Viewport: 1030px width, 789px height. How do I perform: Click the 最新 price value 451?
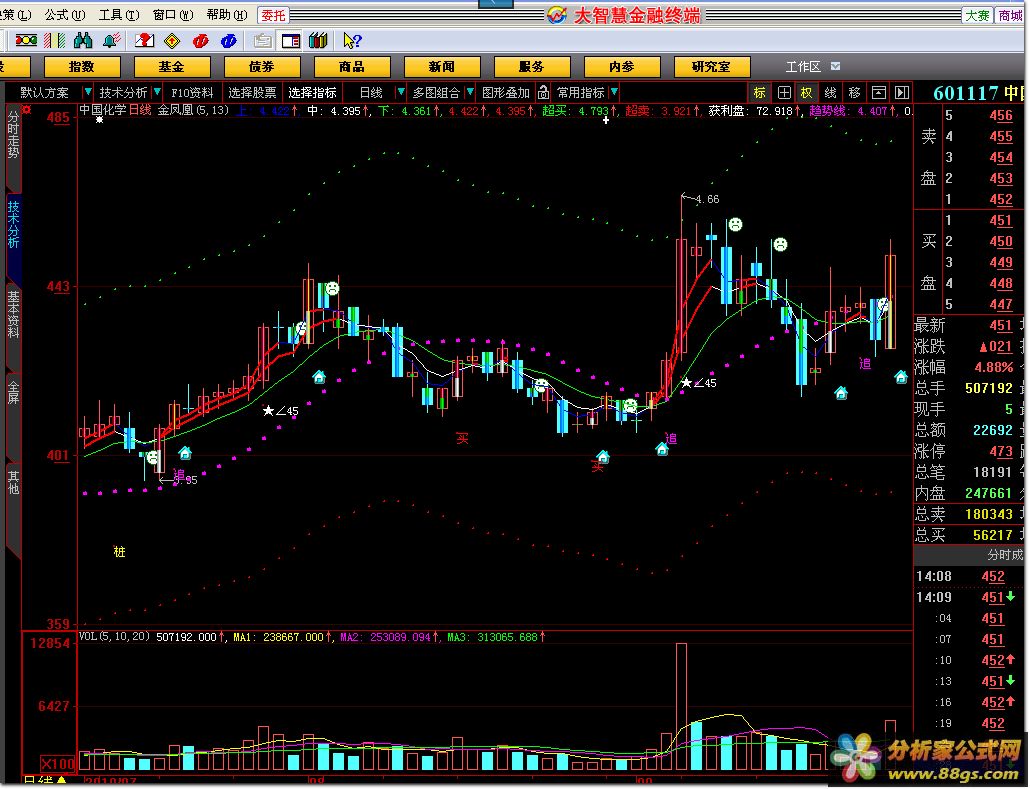pos(1000,326)
